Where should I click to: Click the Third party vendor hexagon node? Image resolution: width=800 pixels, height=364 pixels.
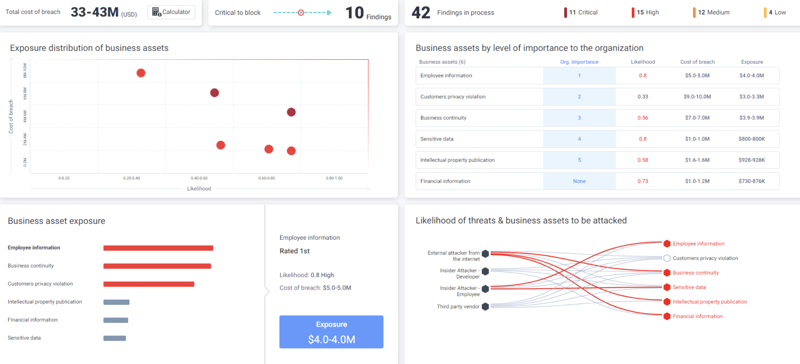[x=485, y=306]
